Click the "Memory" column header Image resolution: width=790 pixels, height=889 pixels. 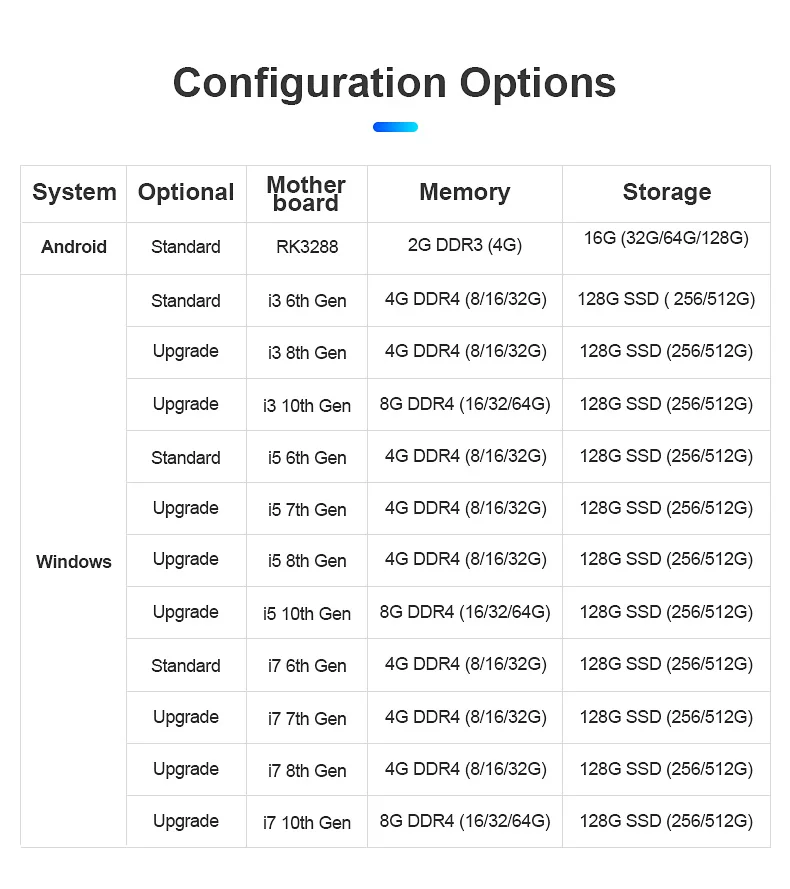point(464,192)
